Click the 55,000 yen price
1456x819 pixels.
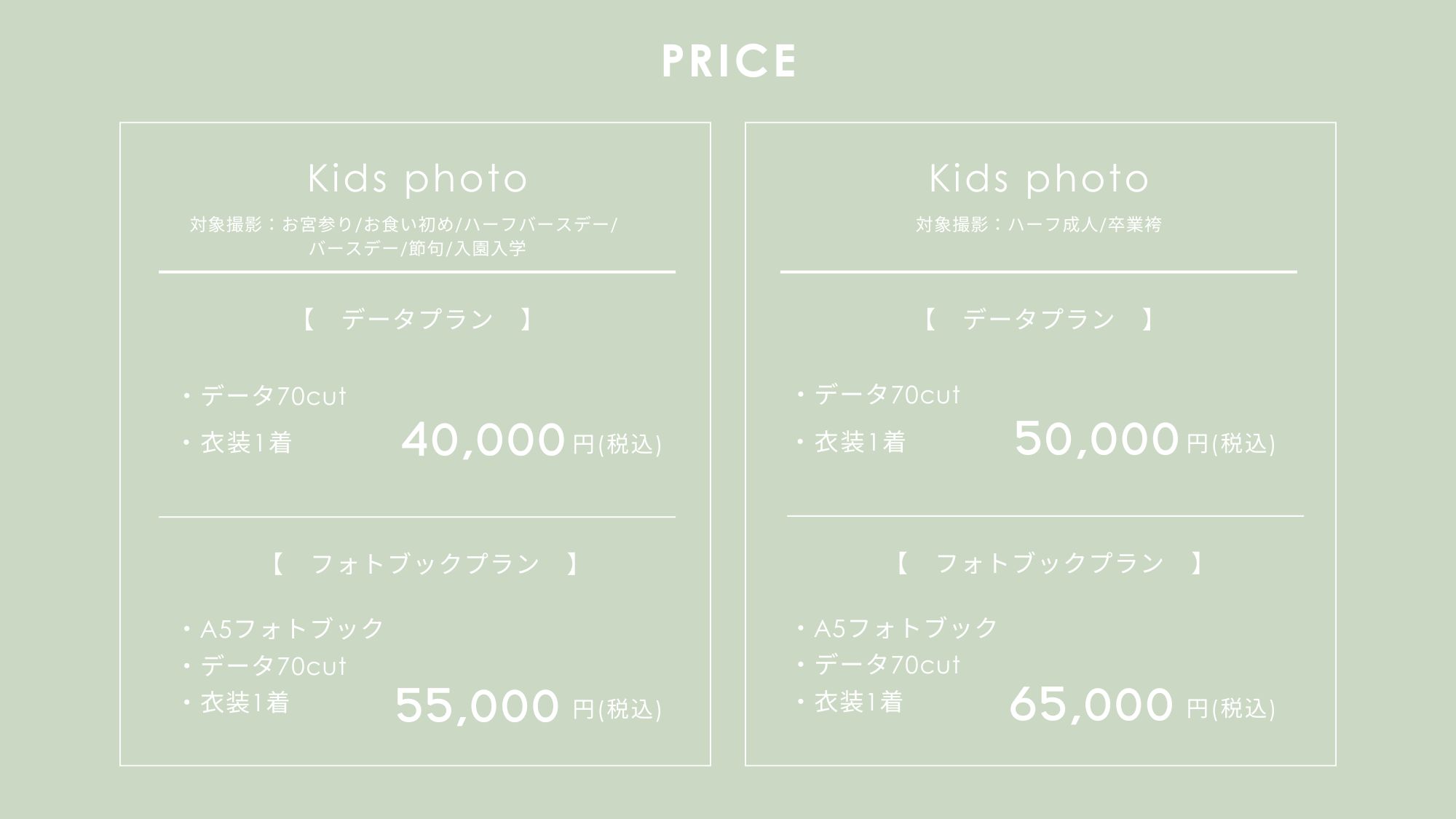[x=477, y=705]
